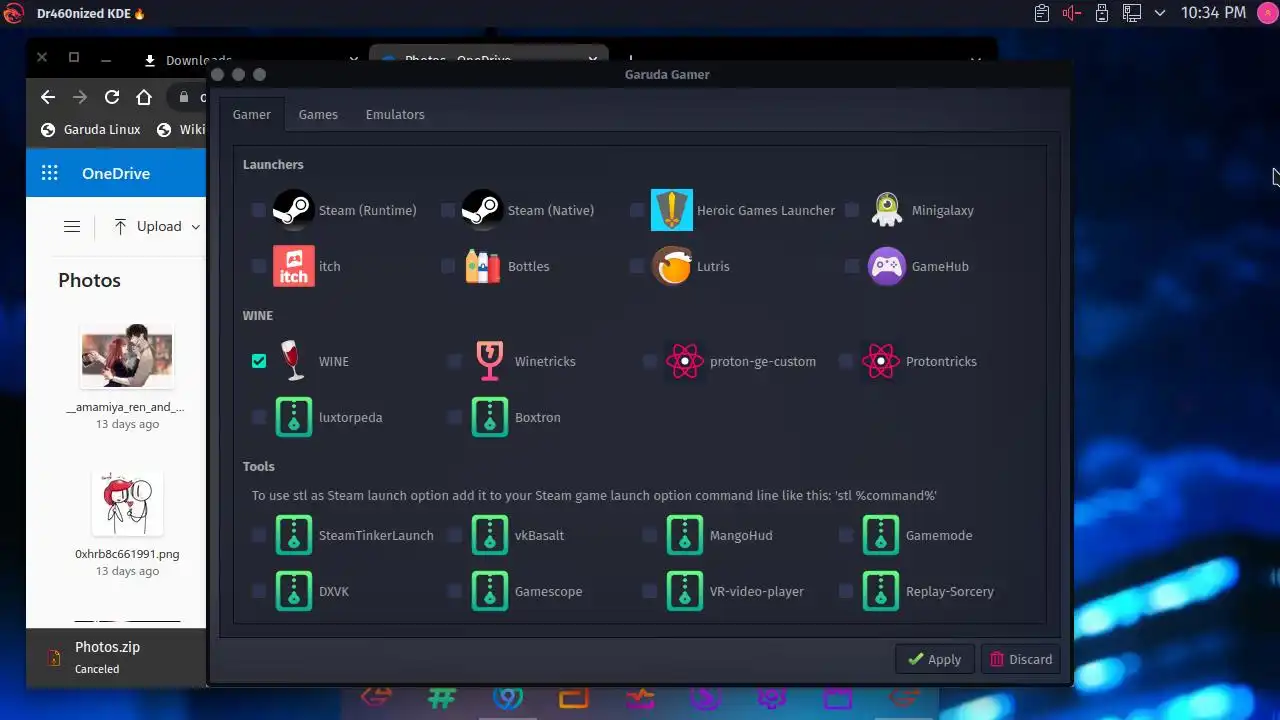This screenshot has width=1280, height=720.
Task: Click the Heroic Games Launcher shield icon
Action: point(672,210)
